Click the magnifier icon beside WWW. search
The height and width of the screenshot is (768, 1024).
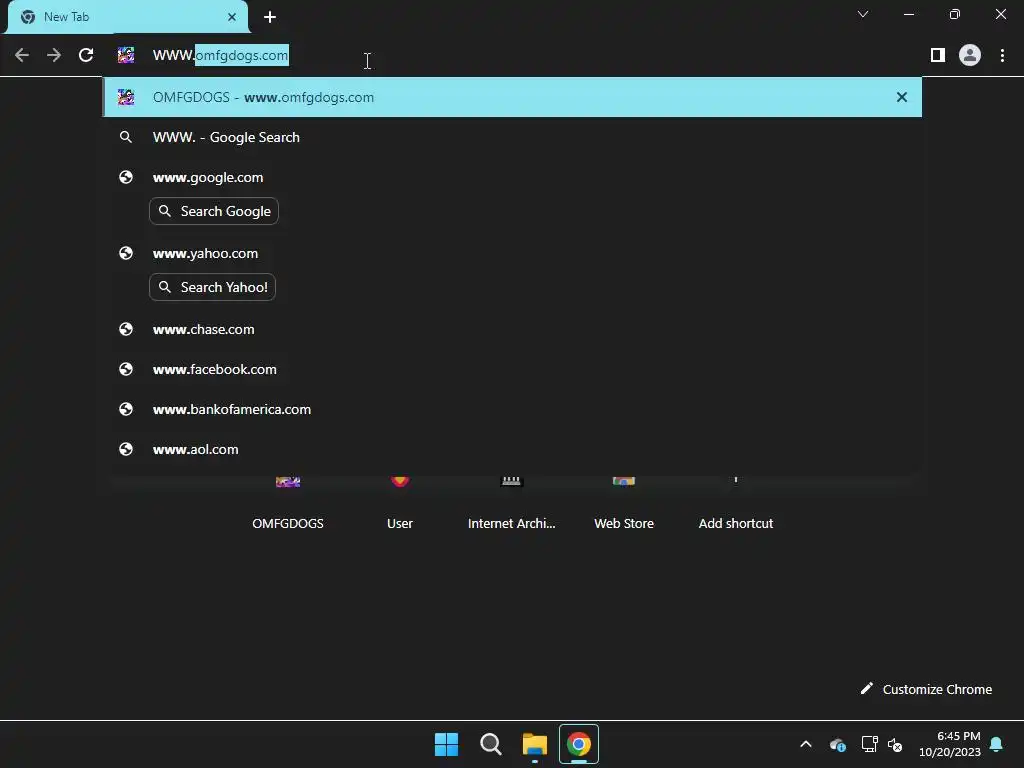coord(126,137)
